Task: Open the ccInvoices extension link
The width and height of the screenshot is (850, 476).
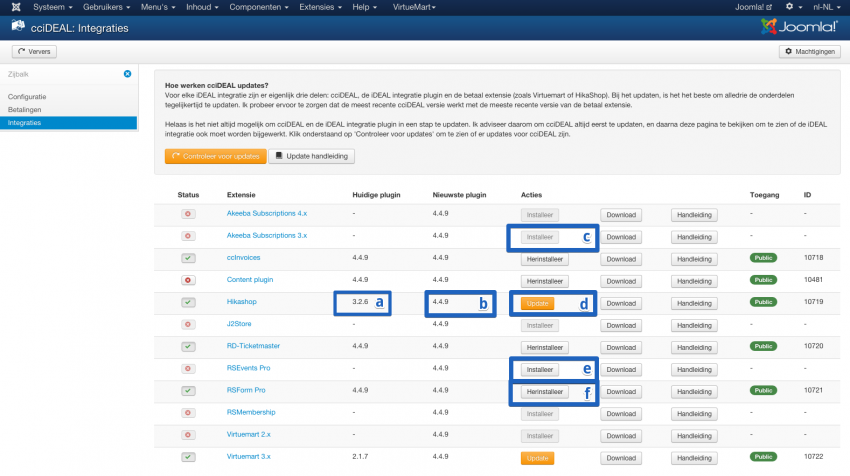Action: [243, 258]
